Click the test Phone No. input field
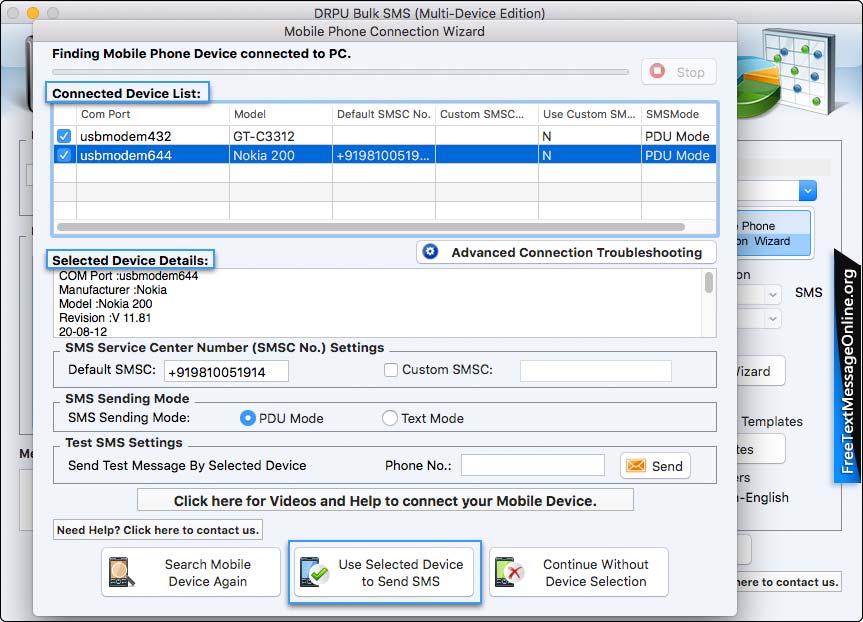Image resolution: width=863 pixels, height=622 pixels. click(x=533, y=465)
